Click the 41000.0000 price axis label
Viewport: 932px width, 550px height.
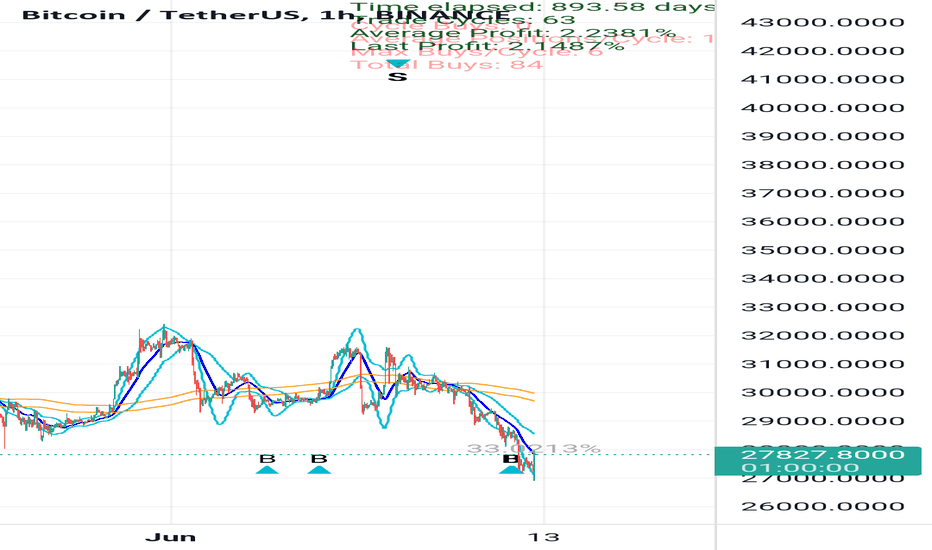pos(823,80)
